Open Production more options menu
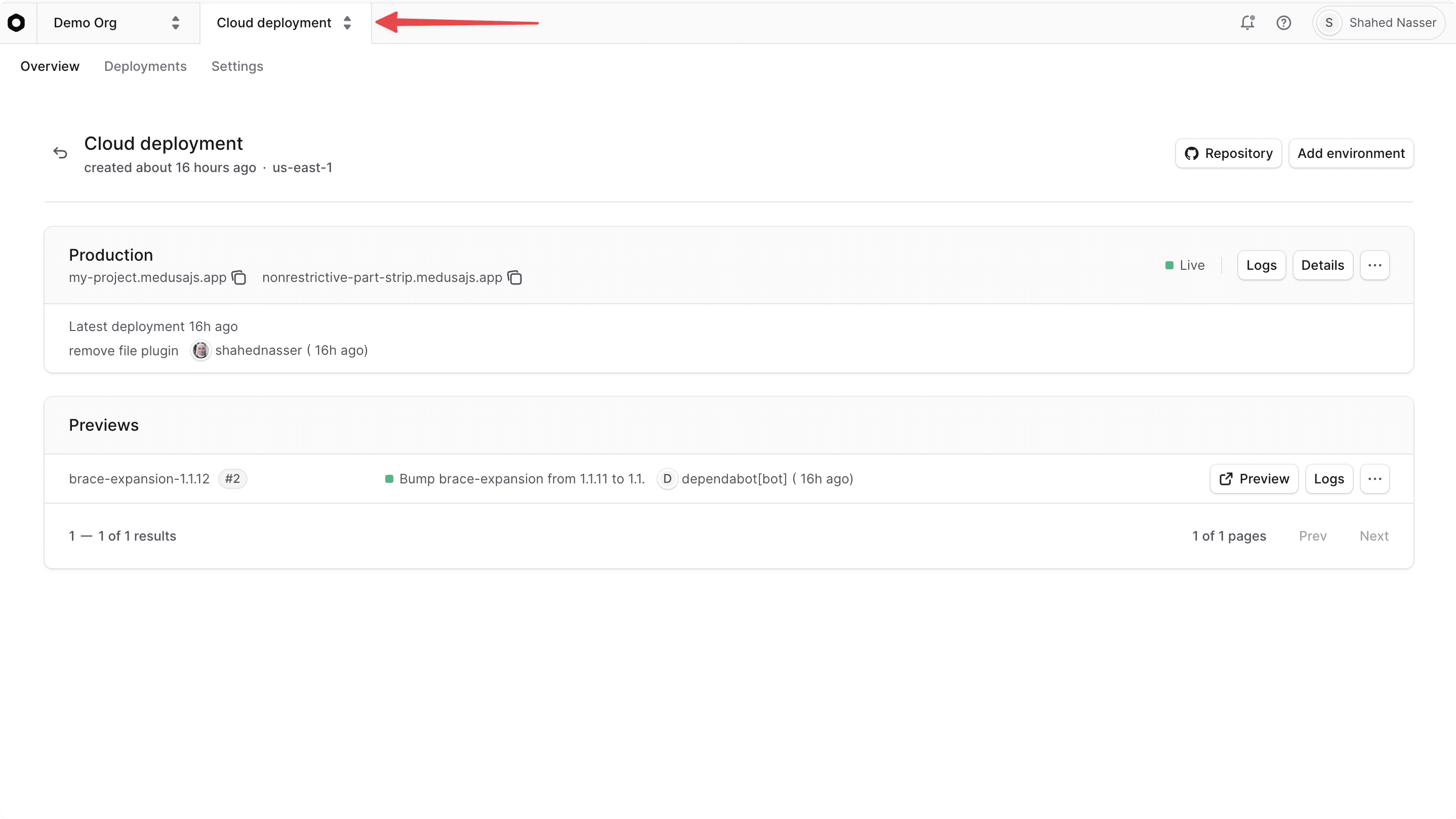1456x819 pixels. [x=1374, y=265]
